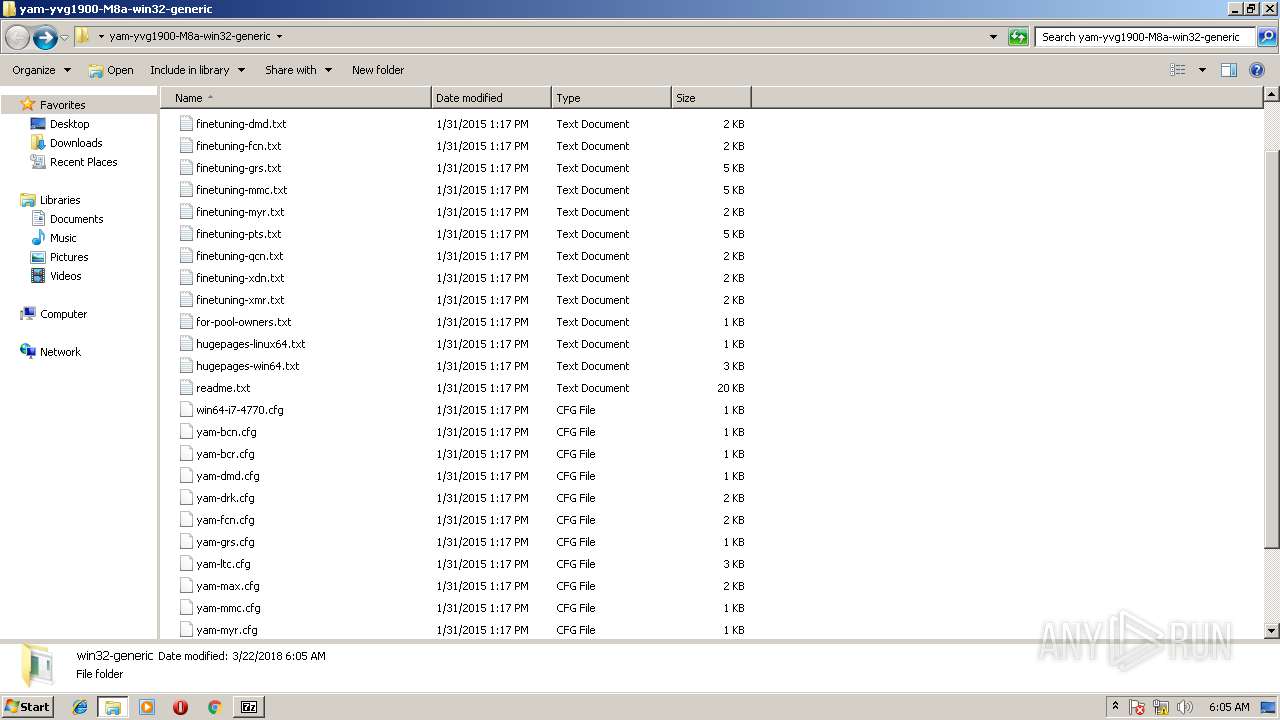Screen dimensions: 1280x720
Task: Select file yam-myr.cfg
Action: pos(226,630)
